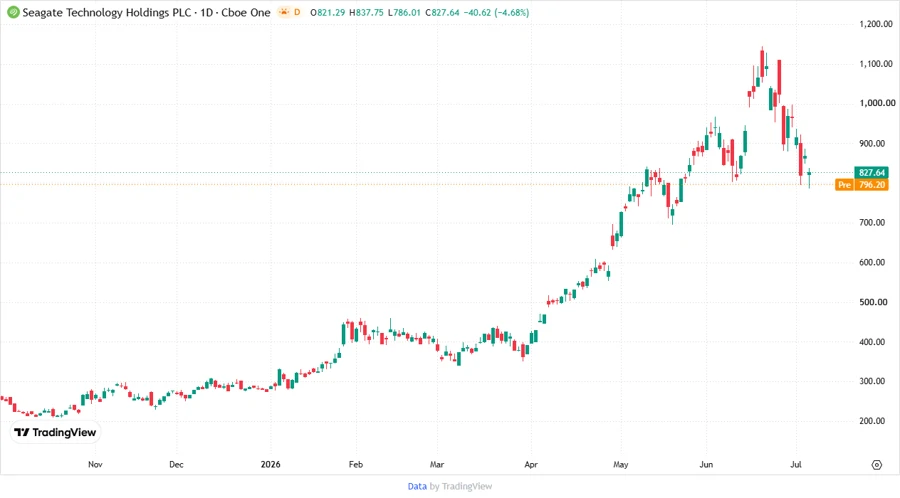Viewport: 900px width, 498px height.
Task: Click the orange pre-market sun D badge
Action: (289, 12)
